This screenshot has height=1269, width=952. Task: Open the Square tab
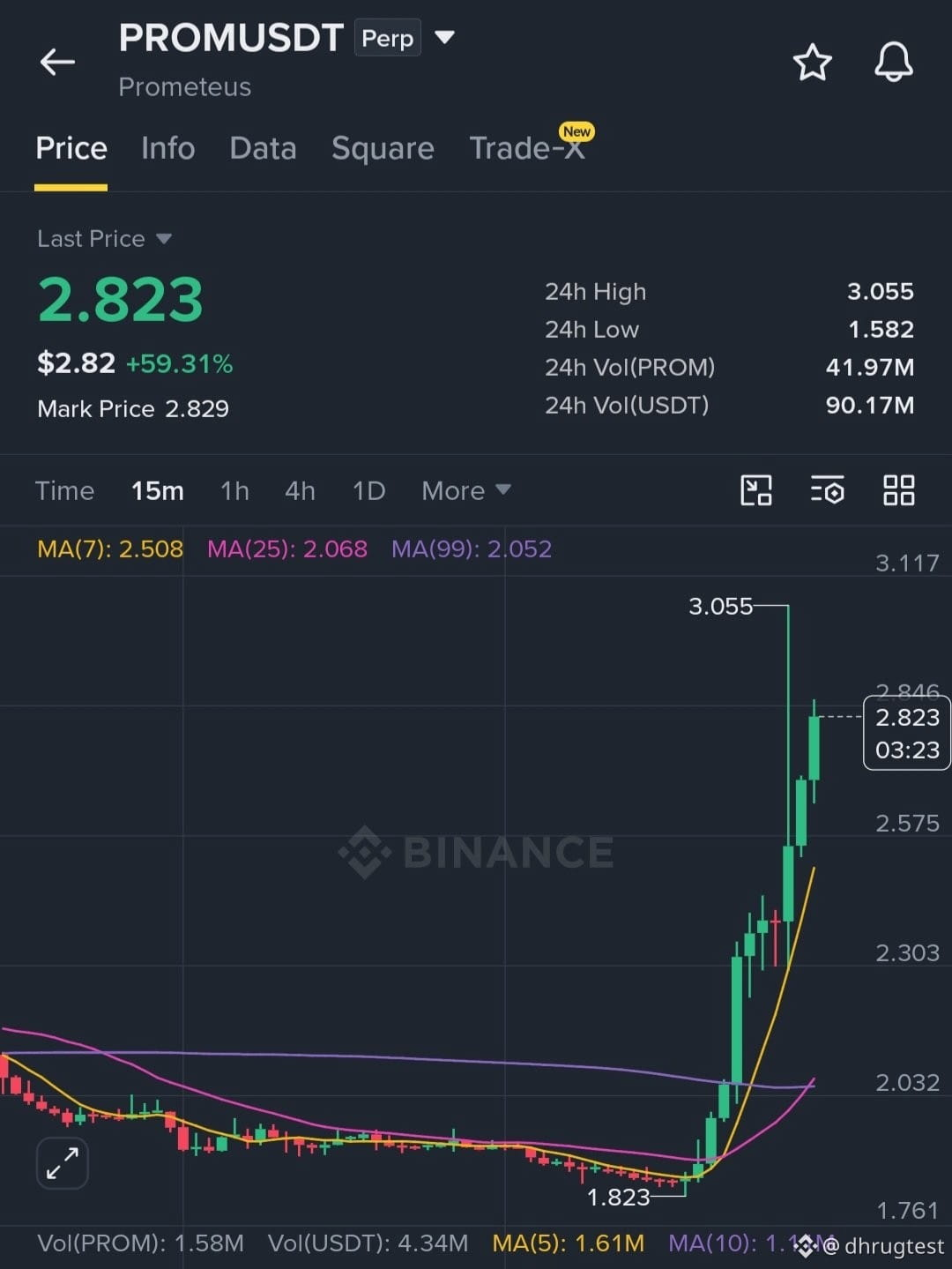point(383,148)
